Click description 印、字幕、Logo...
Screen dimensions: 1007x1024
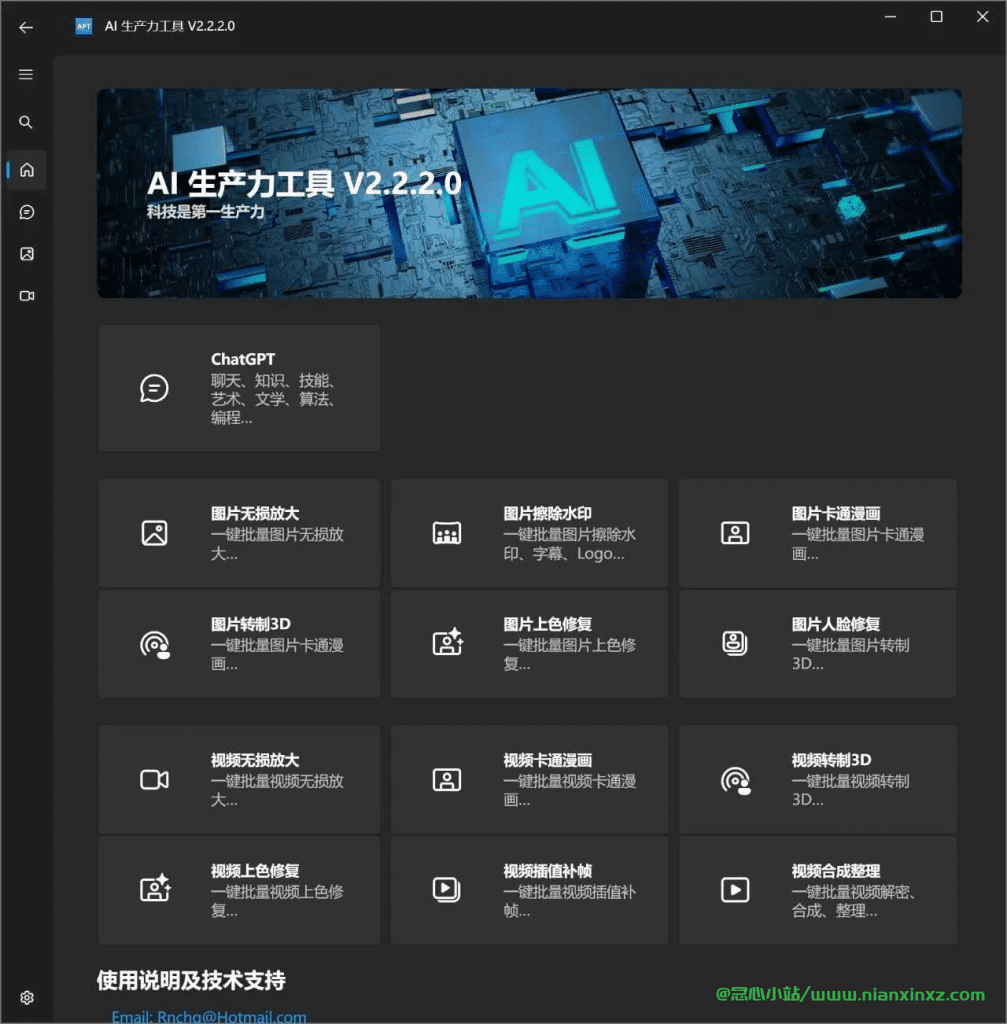(x=564, y=554)
